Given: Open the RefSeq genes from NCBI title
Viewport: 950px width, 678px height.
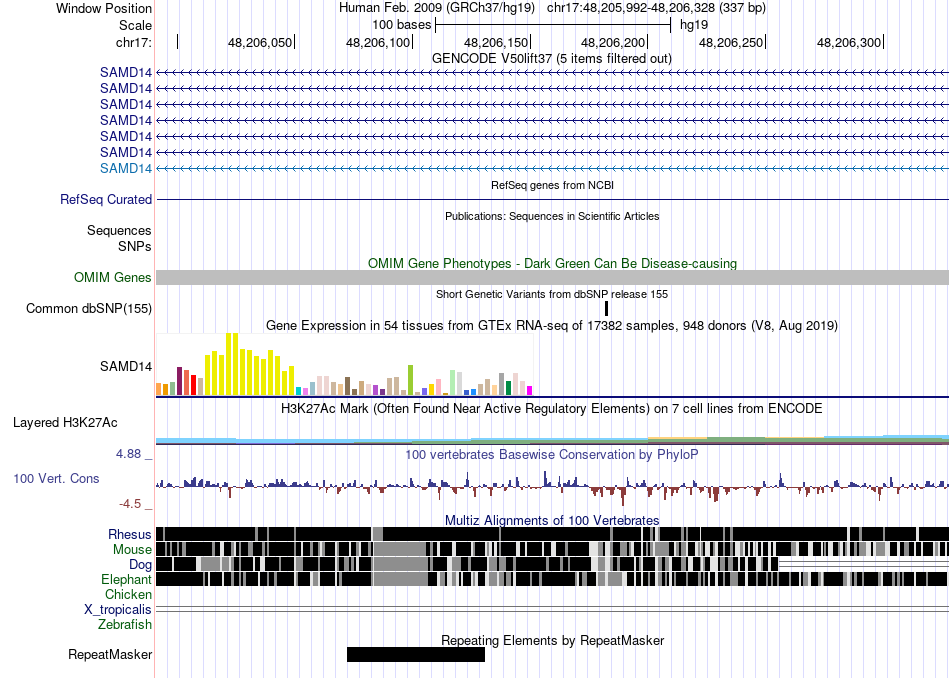Looking at the screenshot, I should pos(552,185).
